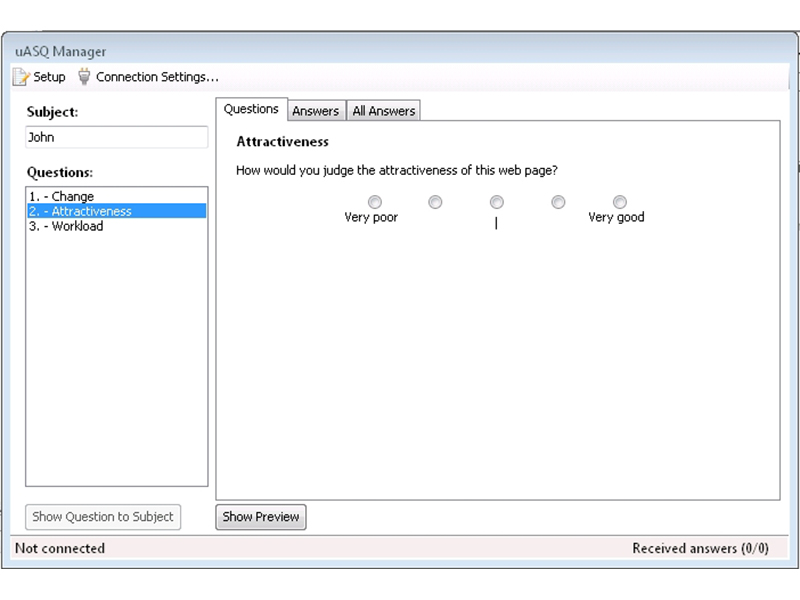Switch to the Questions tab

point(251,110)
